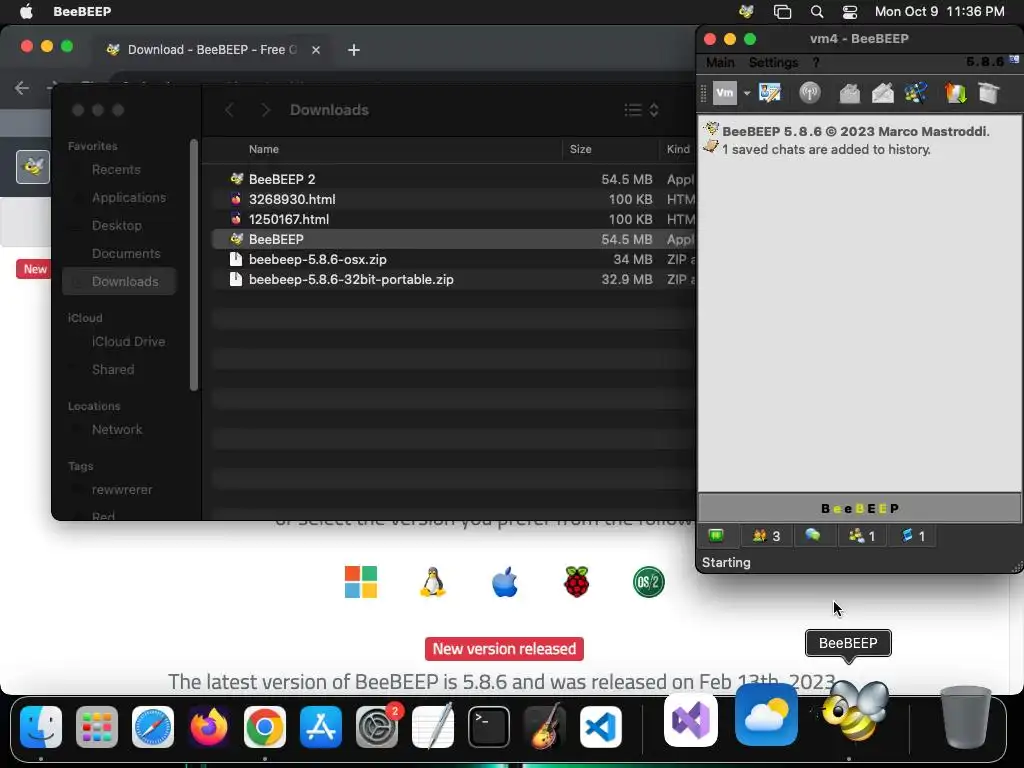Click the broadcast antenna icon in BeeBEEP

(810, 93)
